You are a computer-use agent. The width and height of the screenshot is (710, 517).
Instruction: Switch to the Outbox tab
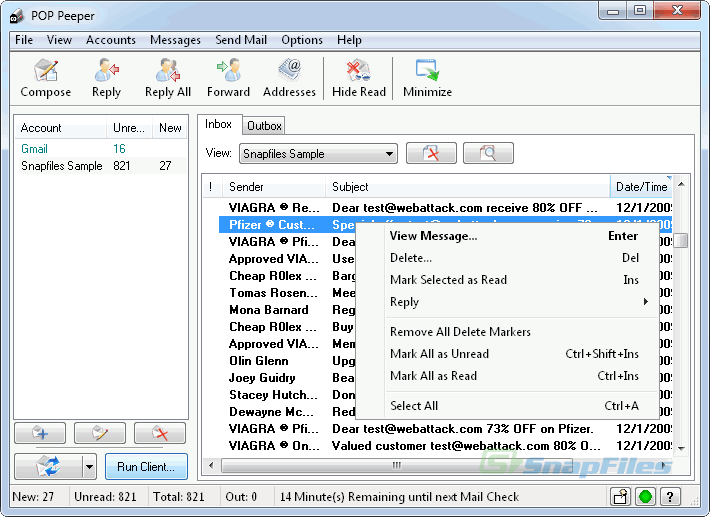click(x=264, y=126)
